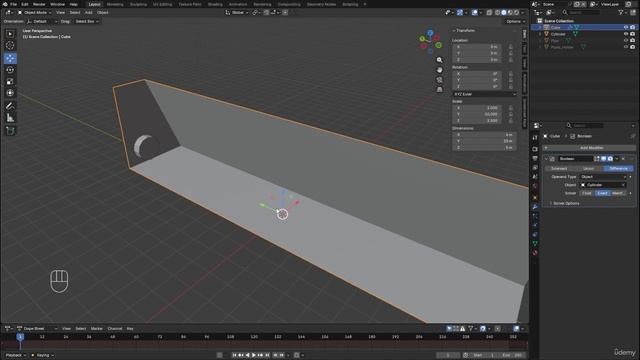Open the Render properties tab

tap(535, 149)
